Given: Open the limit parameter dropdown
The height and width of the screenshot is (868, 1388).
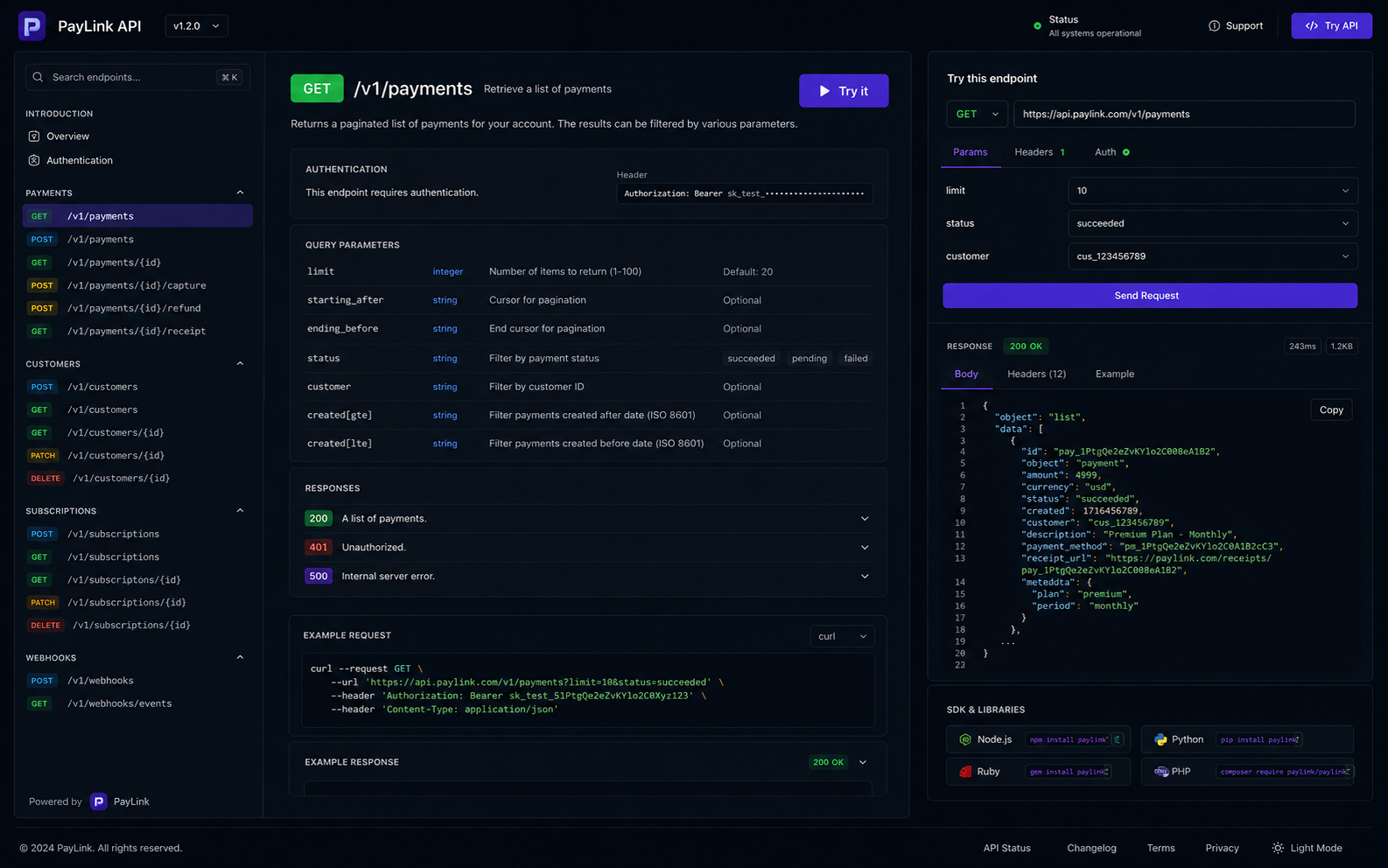Looking at the screenshot, I should tap(1212, 191).
